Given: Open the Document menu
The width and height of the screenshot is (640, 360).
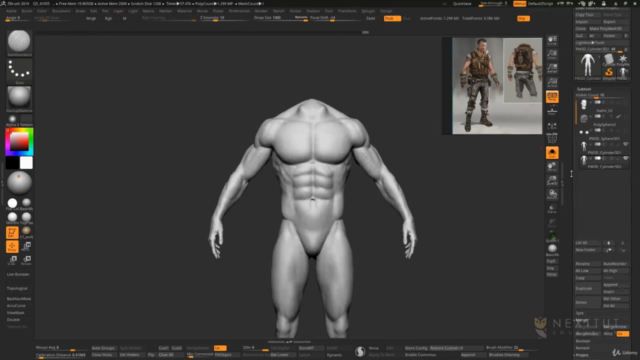Looking at the screenshot, I should (61, 11).
